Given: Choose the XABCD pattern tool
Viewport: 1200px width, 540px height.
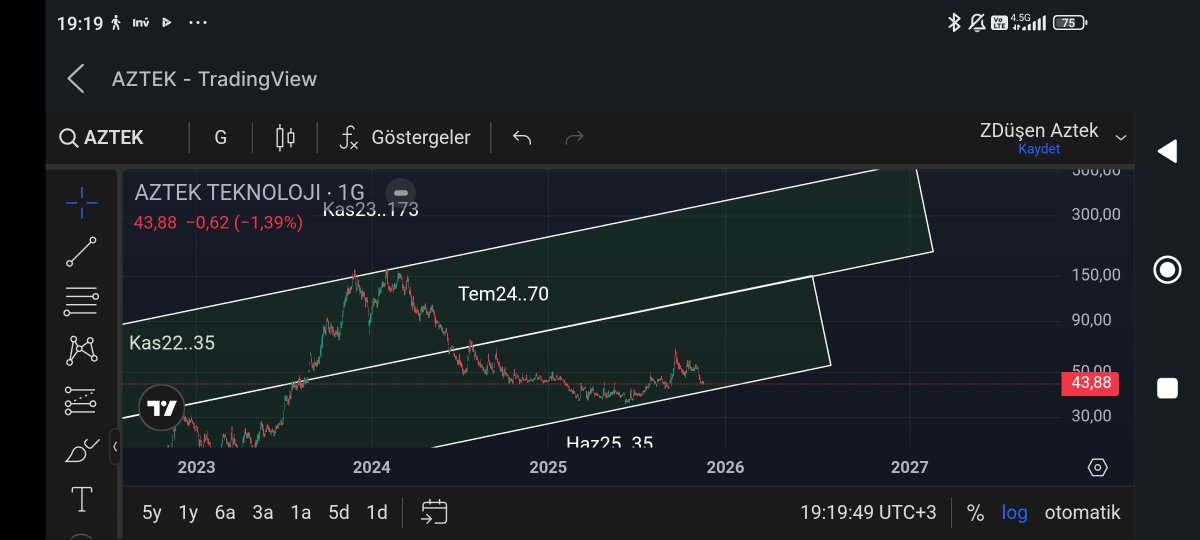Looking at the screenshot, I should [82, 350].
